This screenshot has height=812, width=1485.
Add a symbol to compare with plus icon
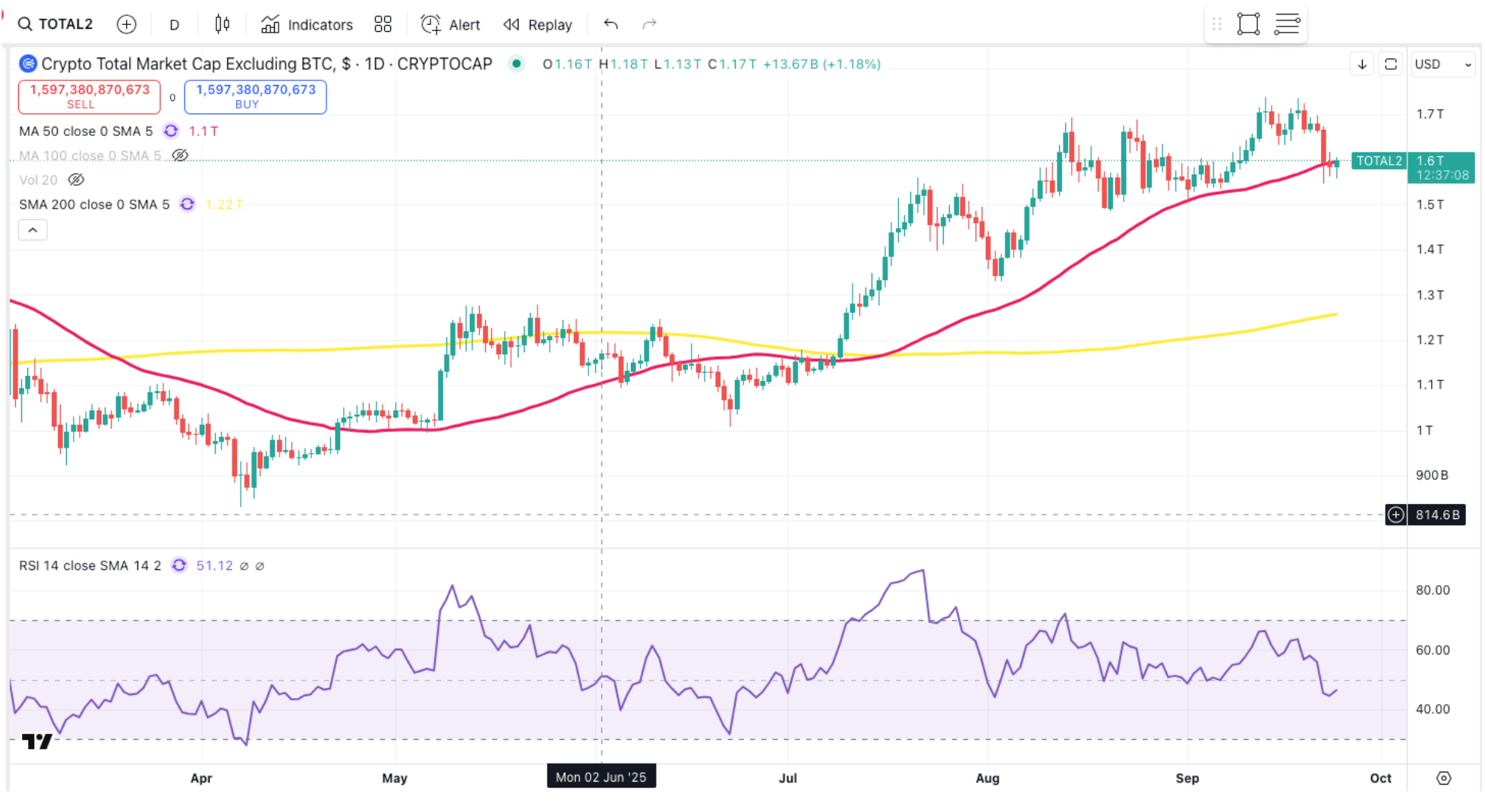coord(126,24)
